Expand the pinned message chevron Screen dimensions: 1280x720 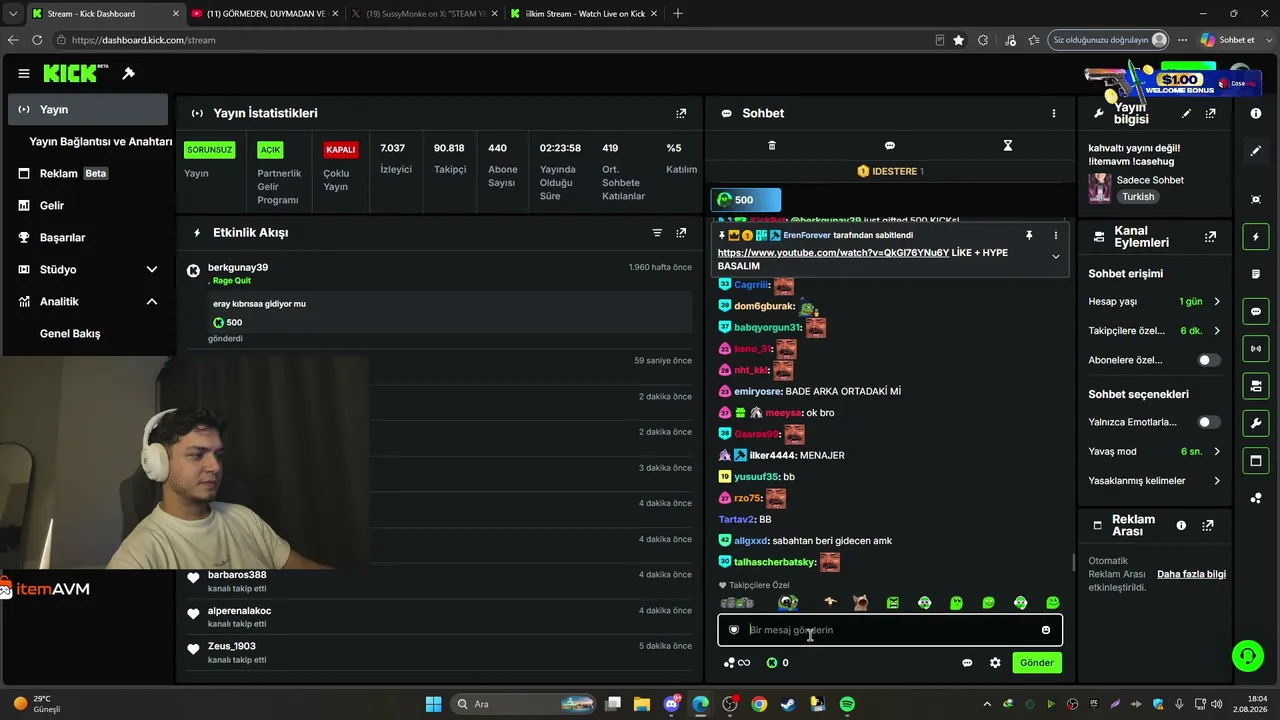tap(1055, 257)
